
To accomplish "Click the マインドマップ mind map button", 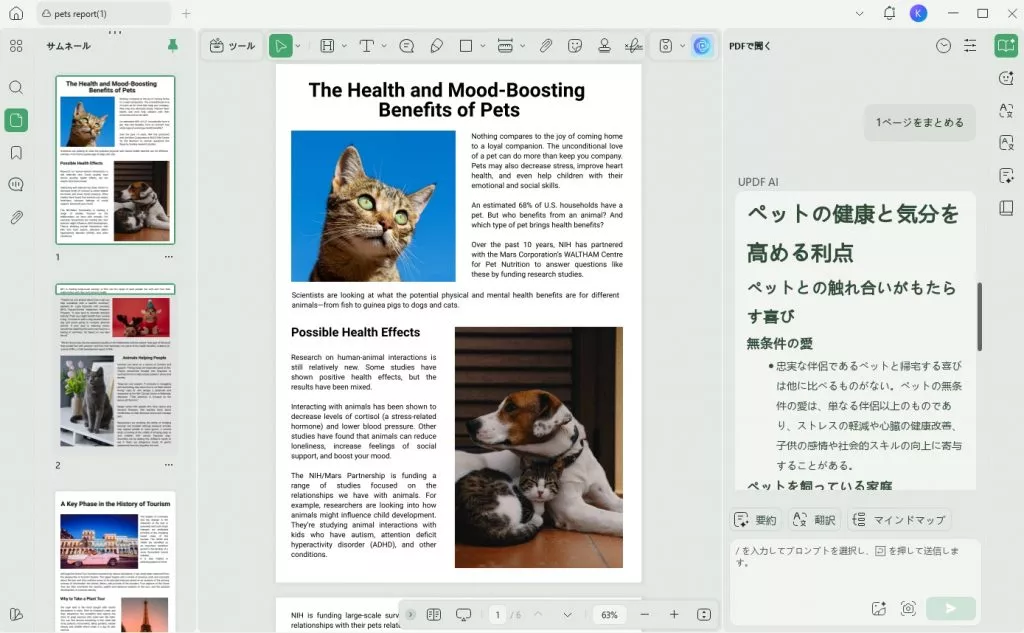I will [899, 519].
